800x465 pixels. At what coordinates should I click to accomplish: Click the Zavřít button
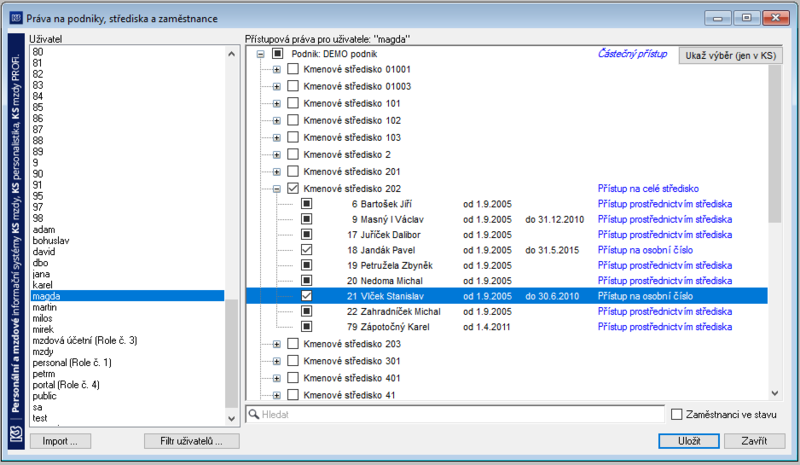754,441
